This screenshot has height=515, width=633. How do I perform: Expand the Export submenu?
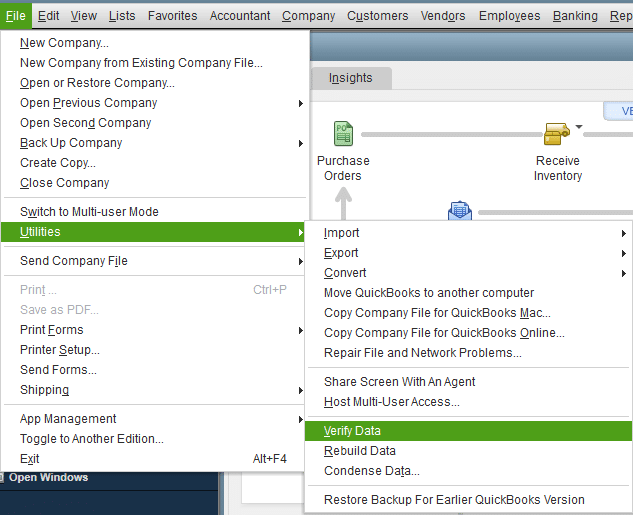tap(341, 253)
